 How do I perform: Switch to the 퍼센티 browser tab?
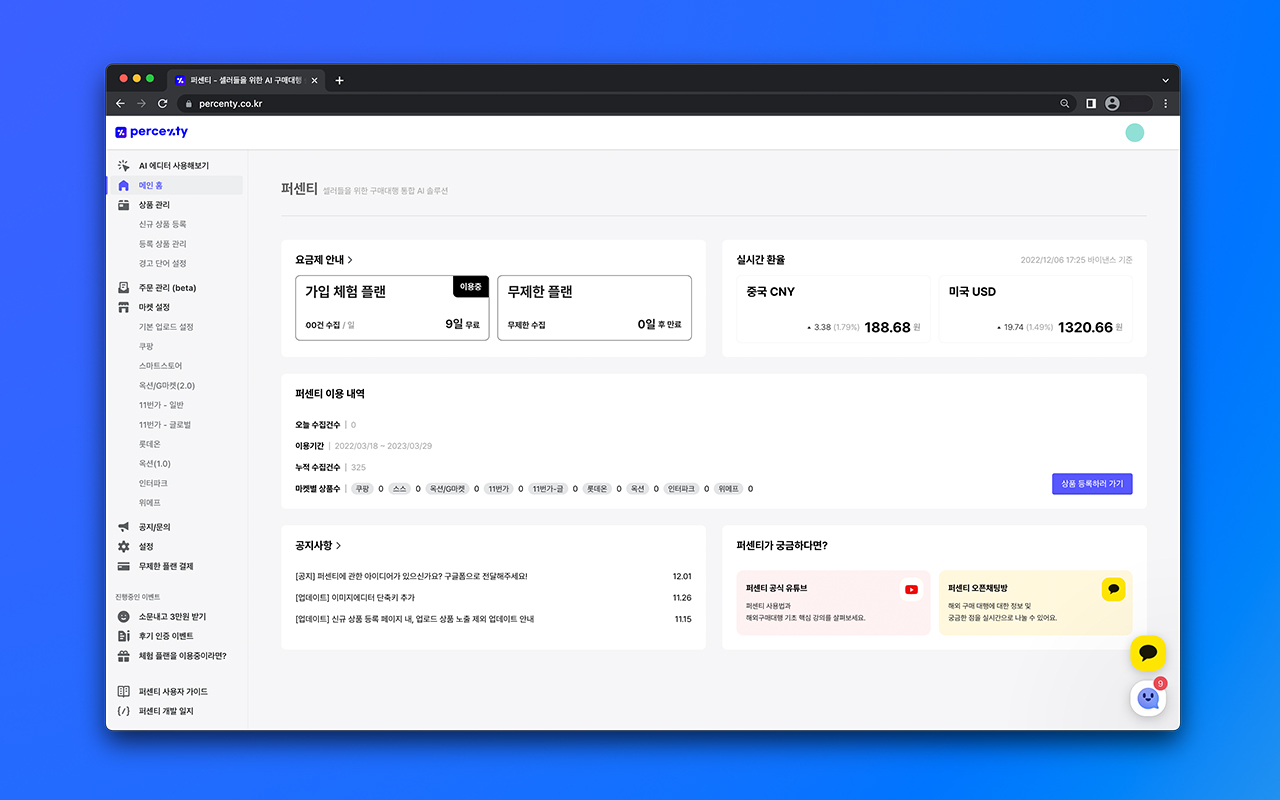243,80
